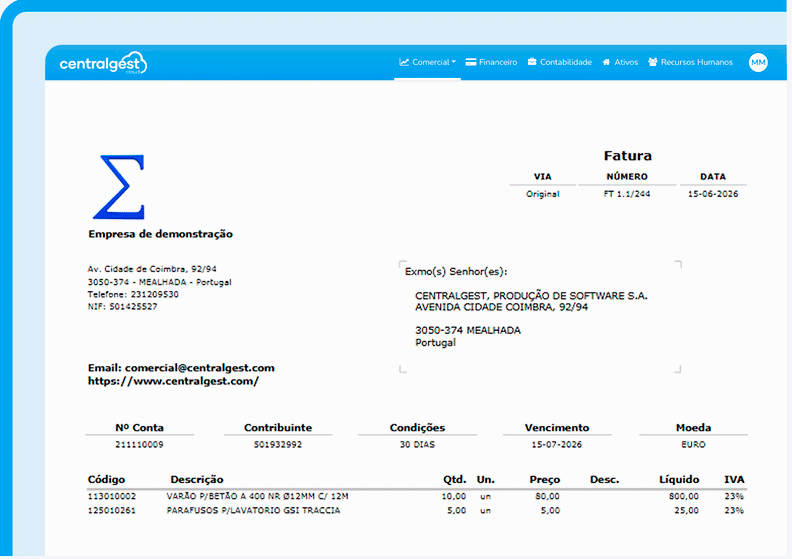Screen dimensions: 792x559
Task: Click the Comercial chart icon
Action: [404, 62]
